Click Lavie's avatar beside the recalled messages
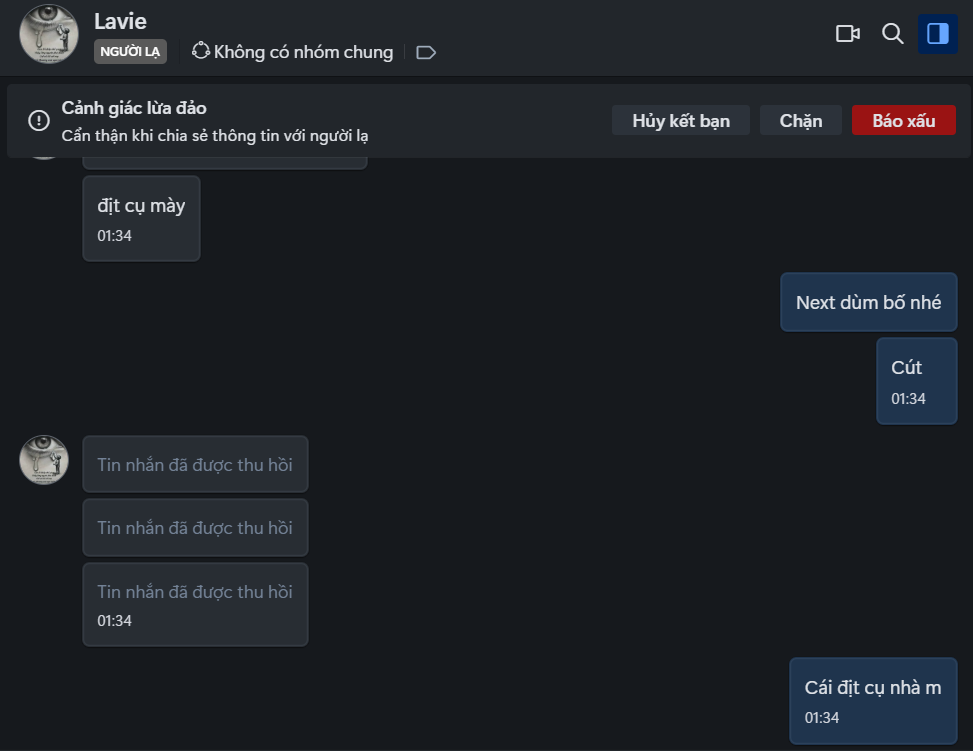The image size is (973, 751). [44, 460]
